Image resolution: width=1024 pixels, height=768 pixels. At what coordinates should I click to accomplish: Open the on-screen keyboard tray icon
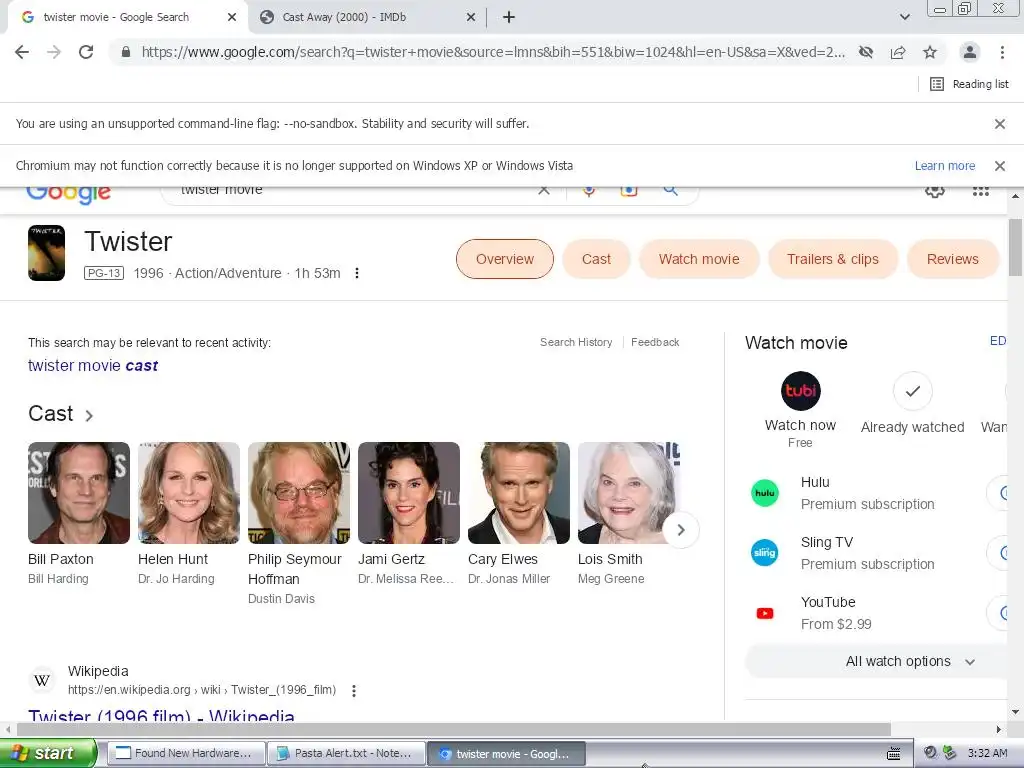tap(894, 754)
